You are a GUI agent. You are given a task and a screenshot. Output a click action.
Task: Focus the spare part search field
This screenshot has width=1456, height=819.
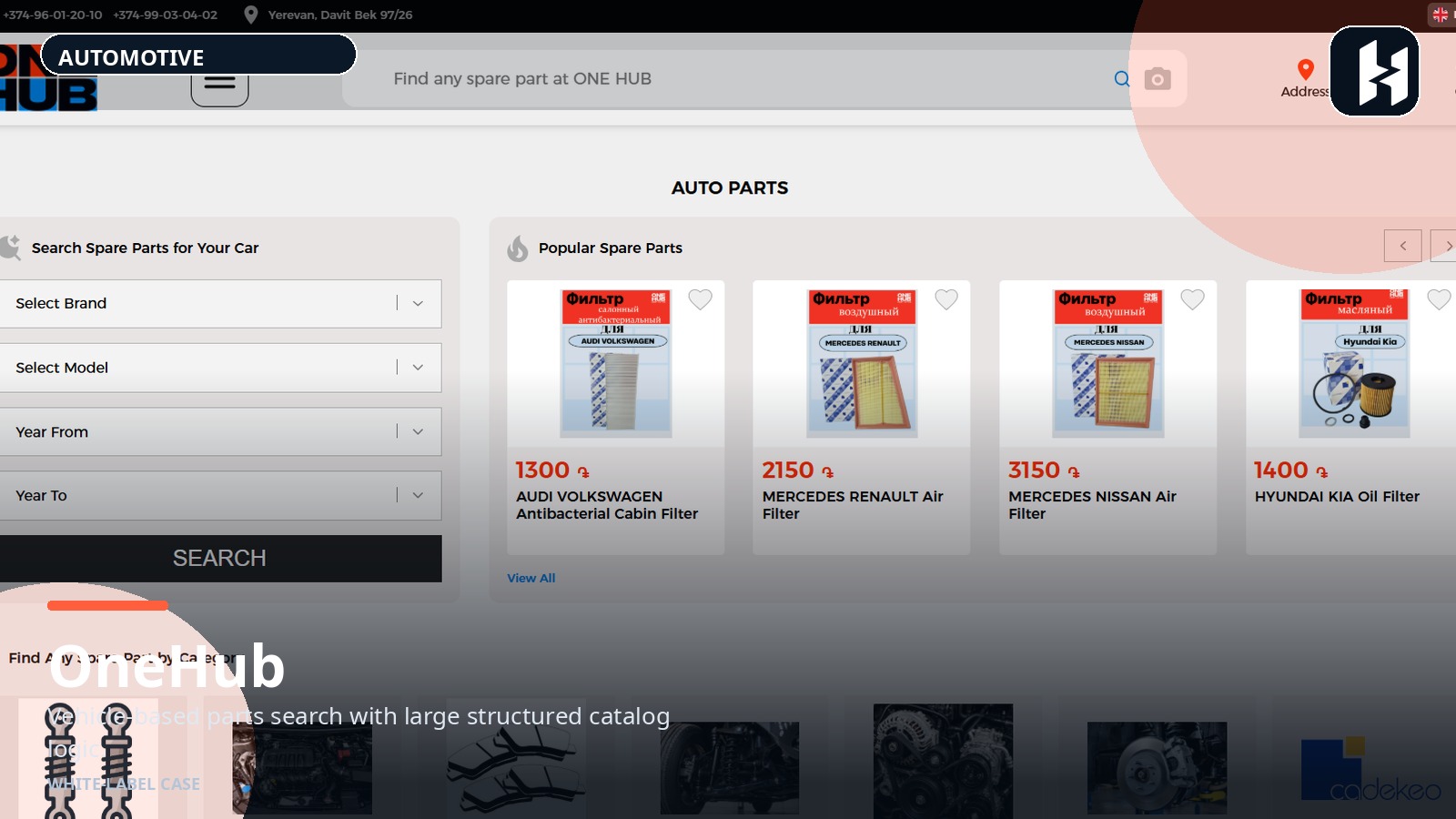tap(746, 79)
